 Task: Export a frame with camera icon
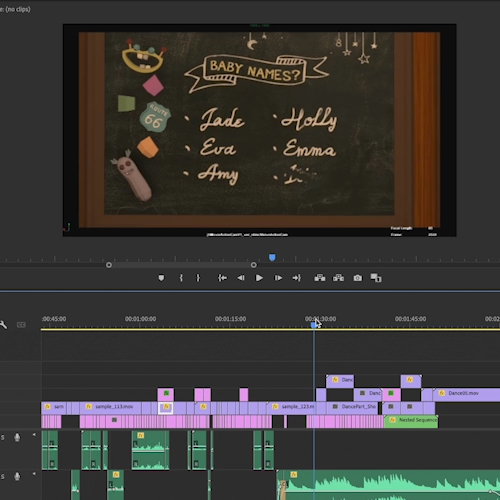(358, 278)
